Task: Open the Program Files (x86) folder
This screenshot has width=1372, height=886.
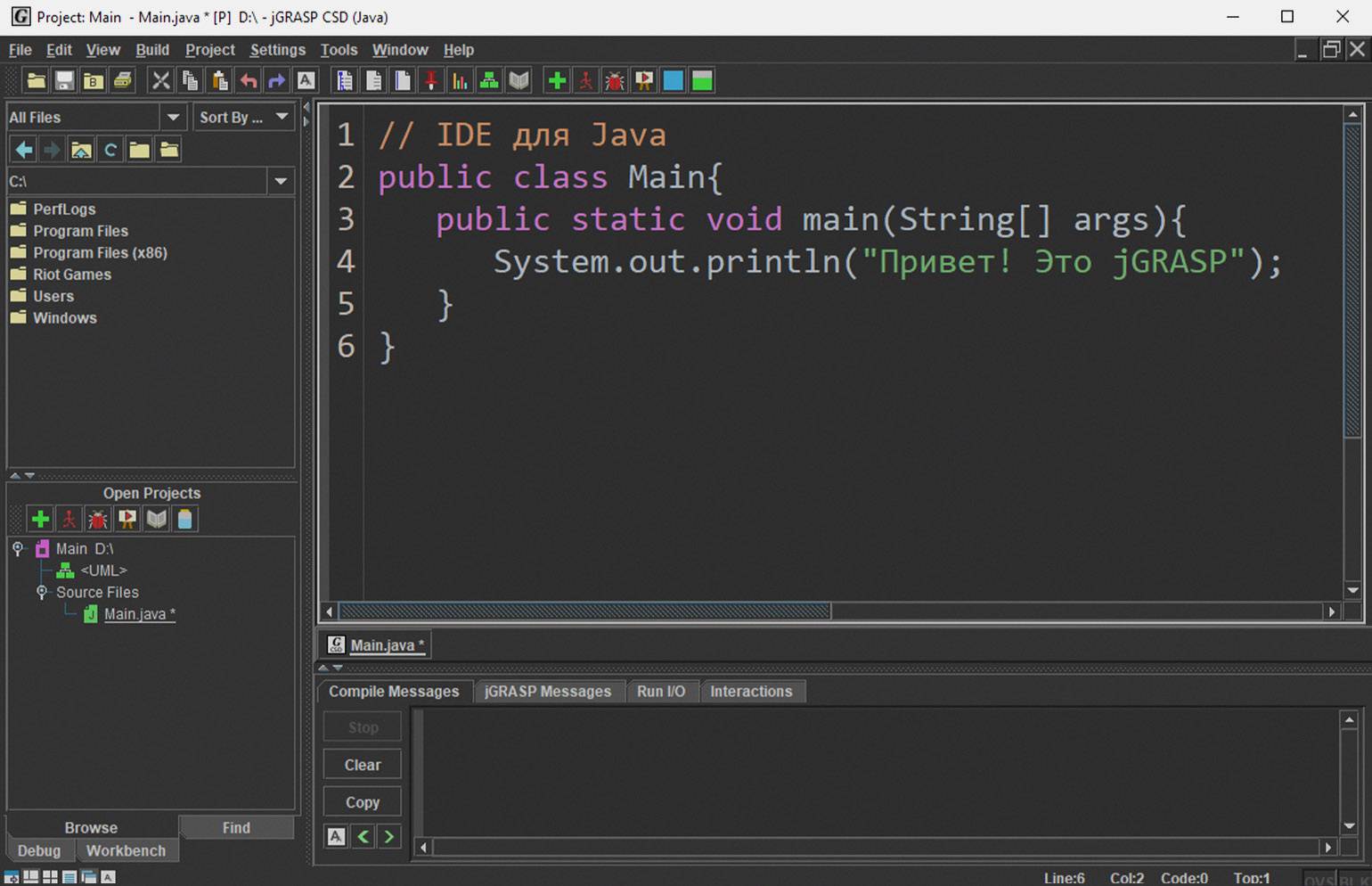Action: (x=100, y=252)
